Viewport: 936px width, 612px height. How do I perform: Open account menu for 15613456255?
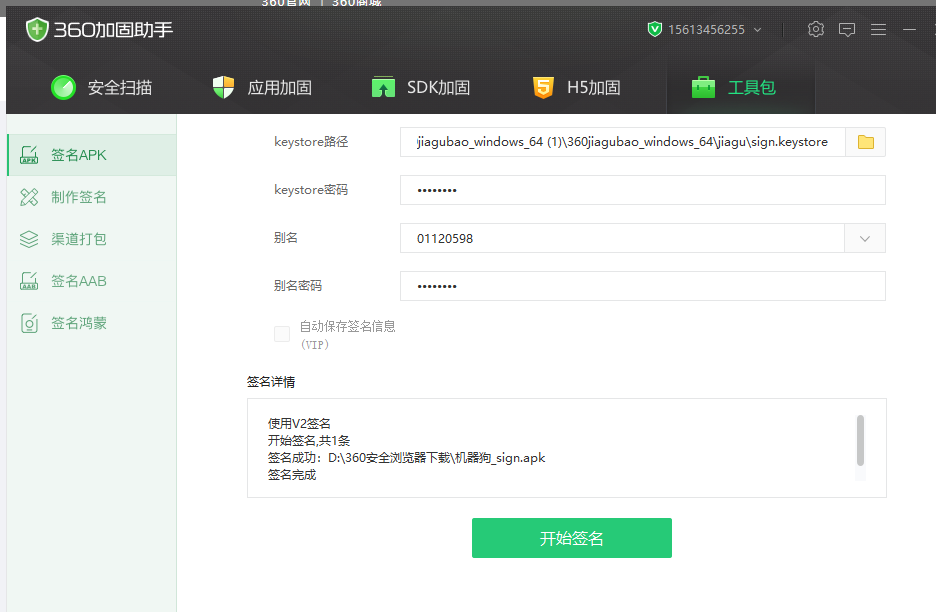(x=705, y=29)
